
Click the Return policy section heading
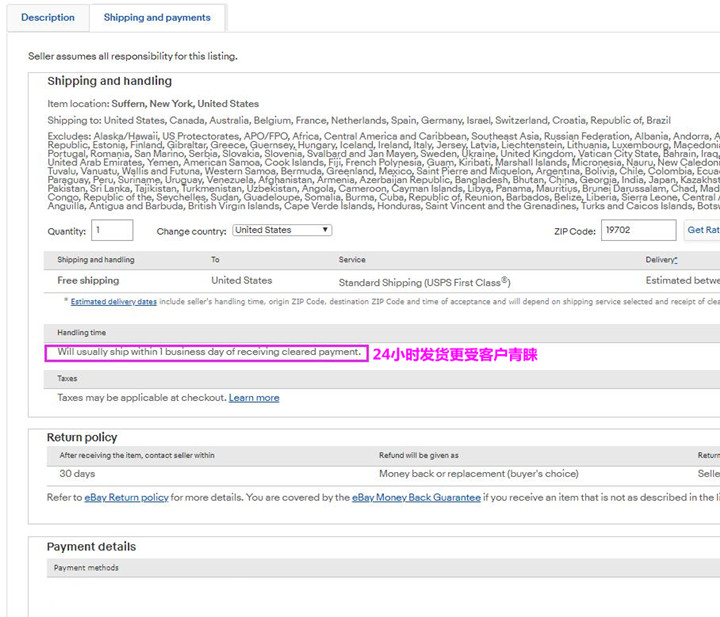[82, 437]
